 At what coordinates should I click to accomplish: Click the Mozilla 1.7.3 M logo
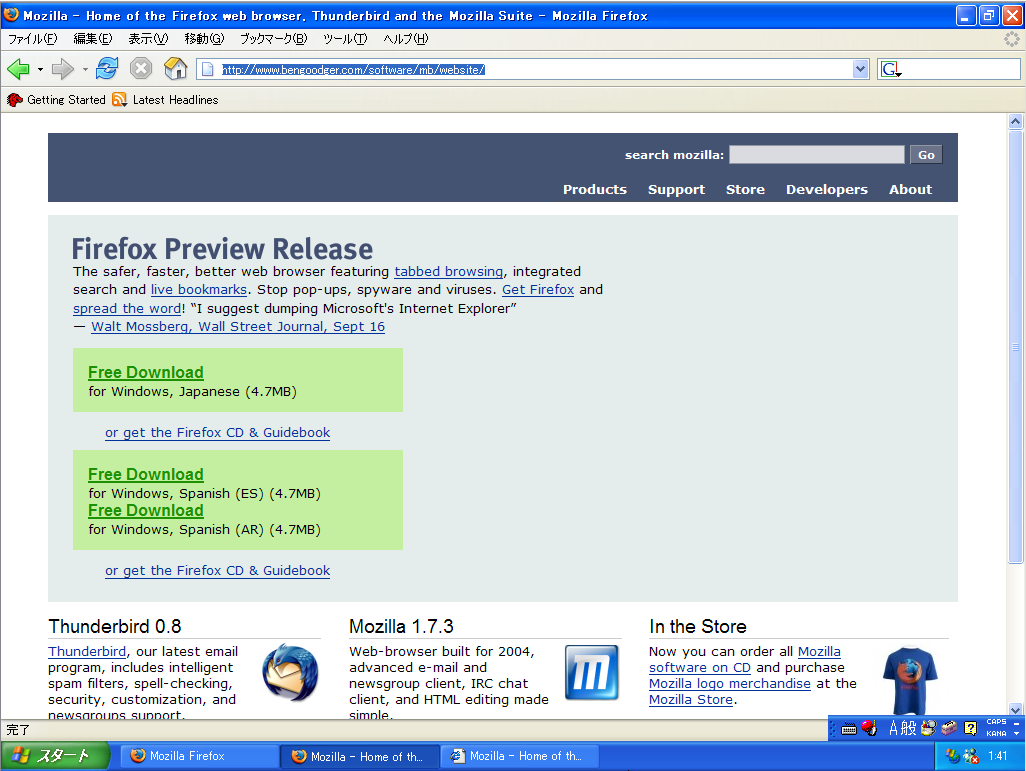click(x=592, y=672)
